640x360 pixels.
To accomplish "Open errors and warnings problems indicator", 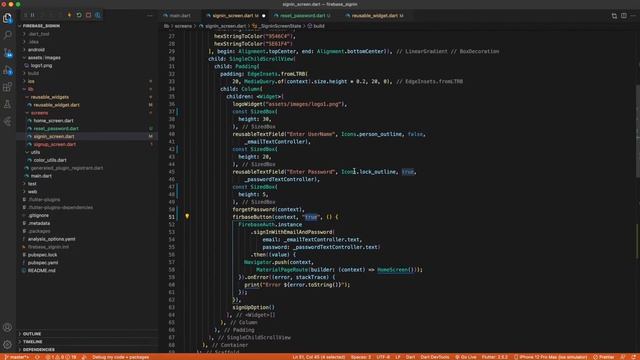I will coord(61,357).
